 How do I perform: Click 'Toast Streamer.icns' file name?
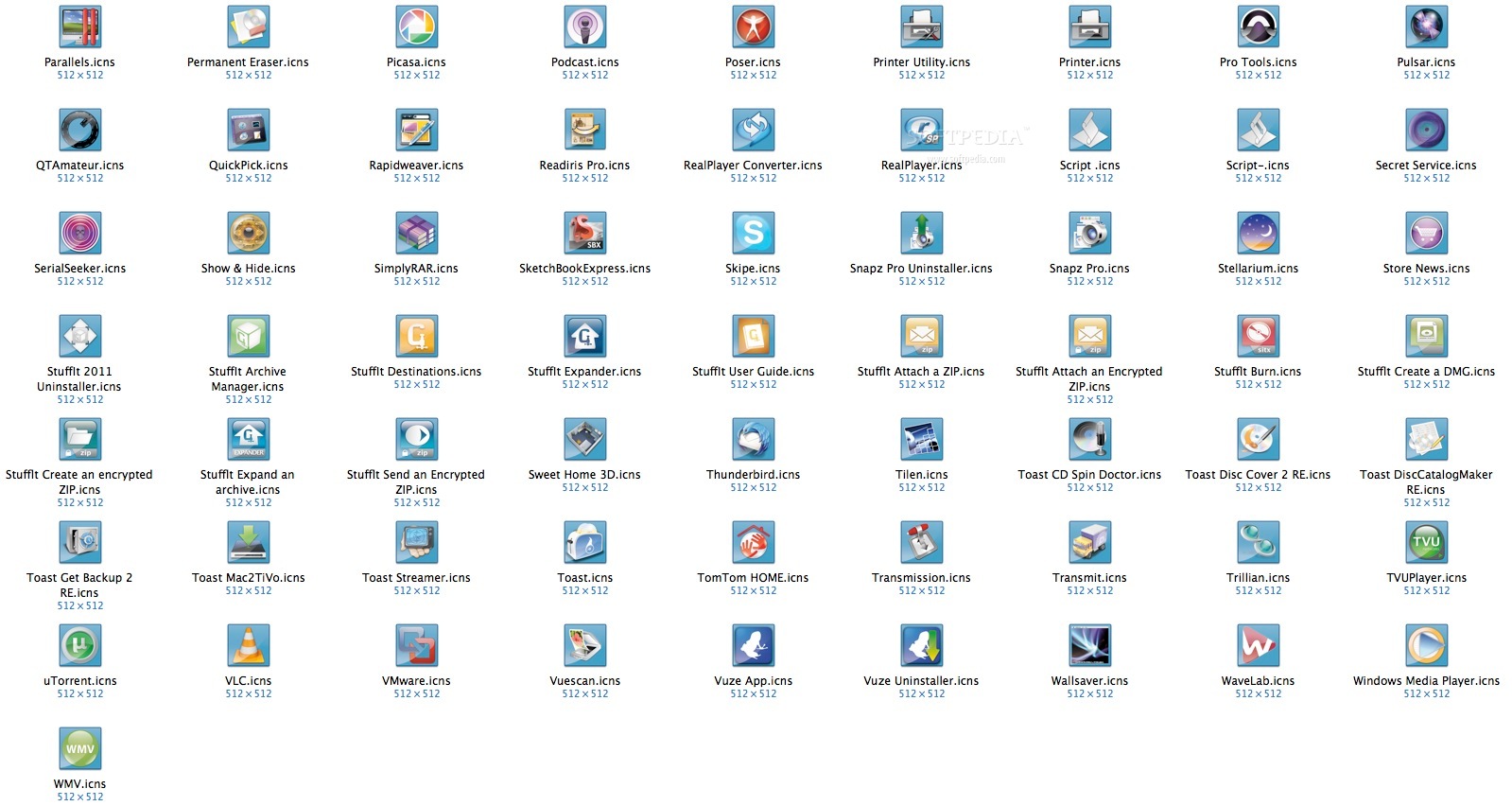417,578
